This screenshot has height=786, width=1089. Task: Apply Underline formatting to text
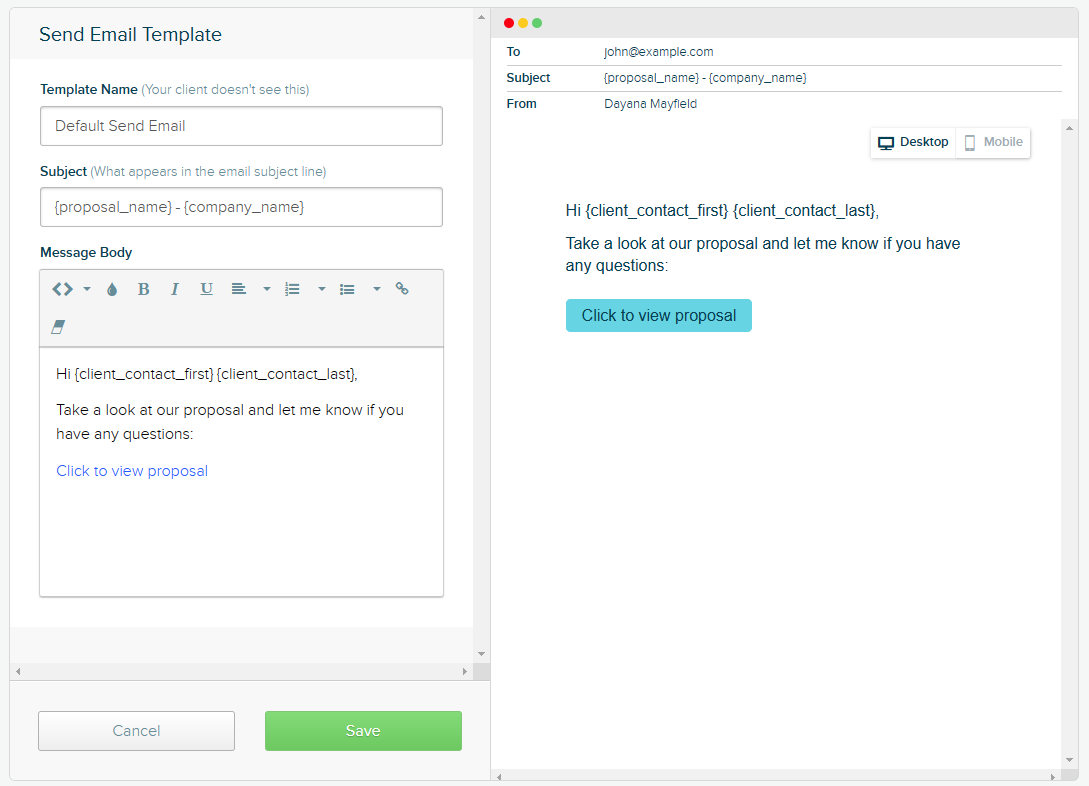point(206,288)
